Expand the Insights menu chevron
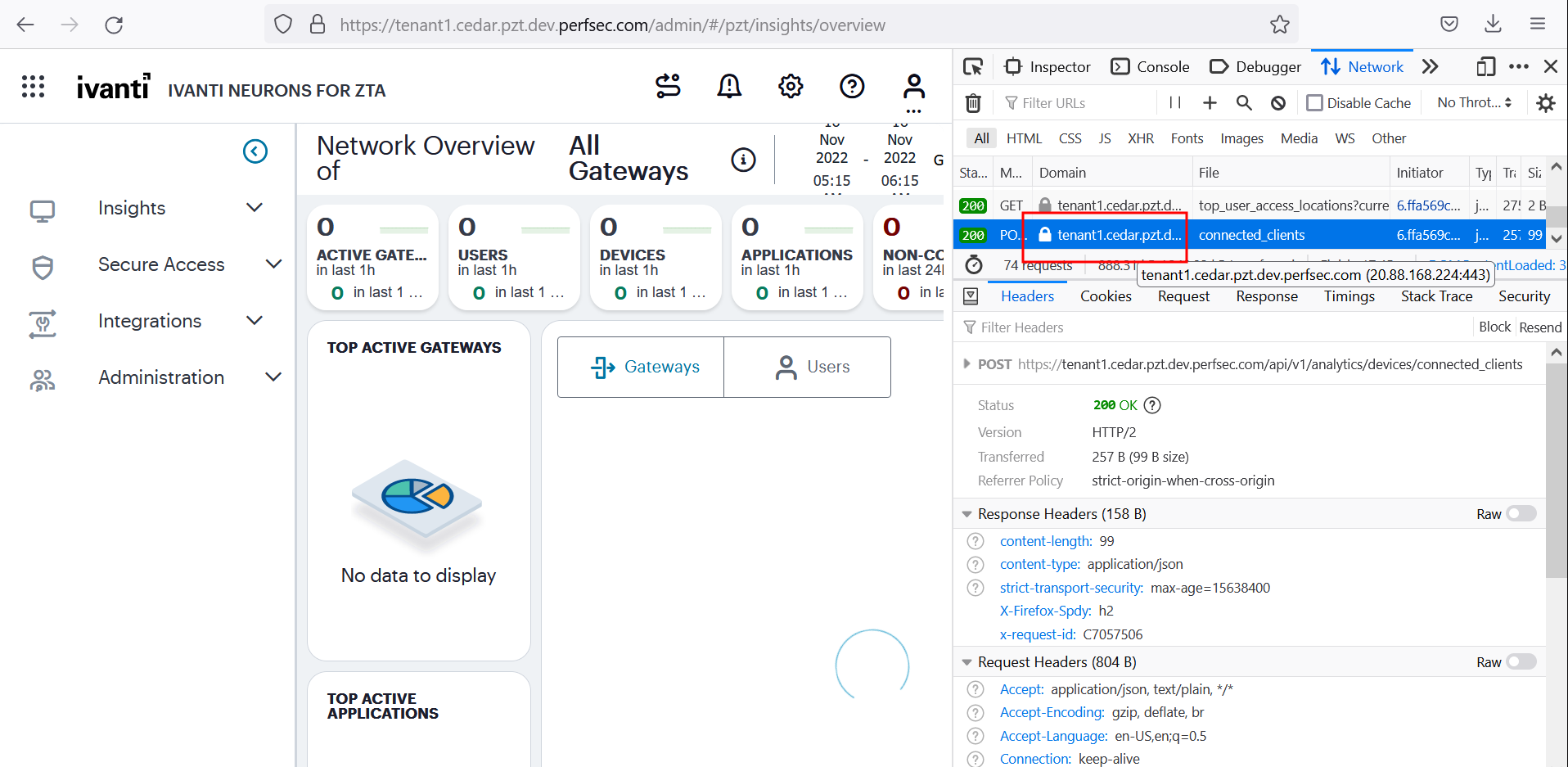Screen dimensions: 1568x767 255,208
